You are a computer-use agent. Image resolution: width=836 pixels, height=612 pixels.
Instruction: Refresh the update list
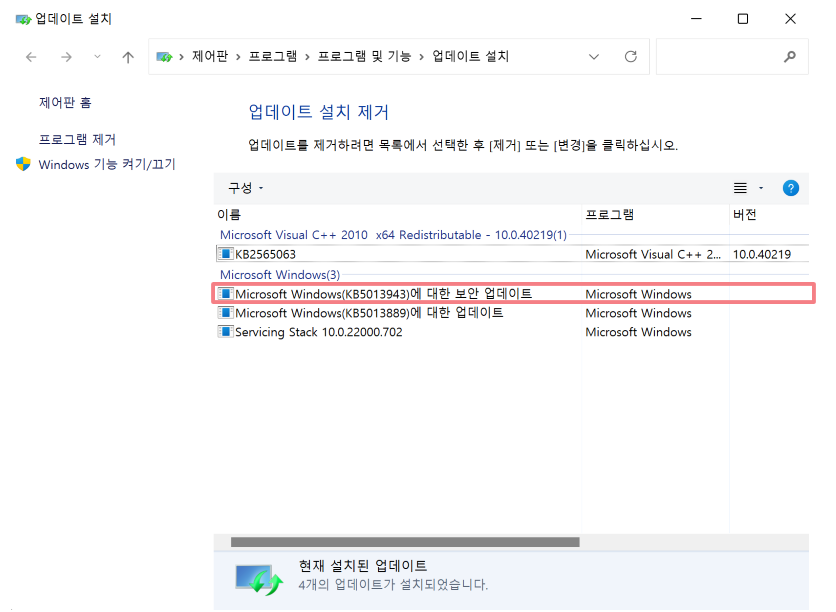coord(631,57)
